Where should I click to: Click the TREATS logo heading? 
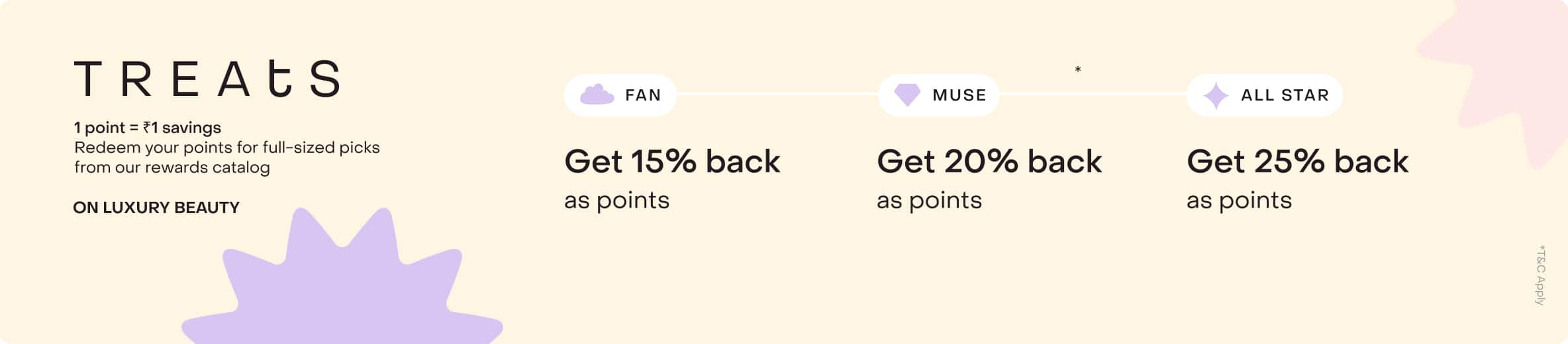coord(207,78)
